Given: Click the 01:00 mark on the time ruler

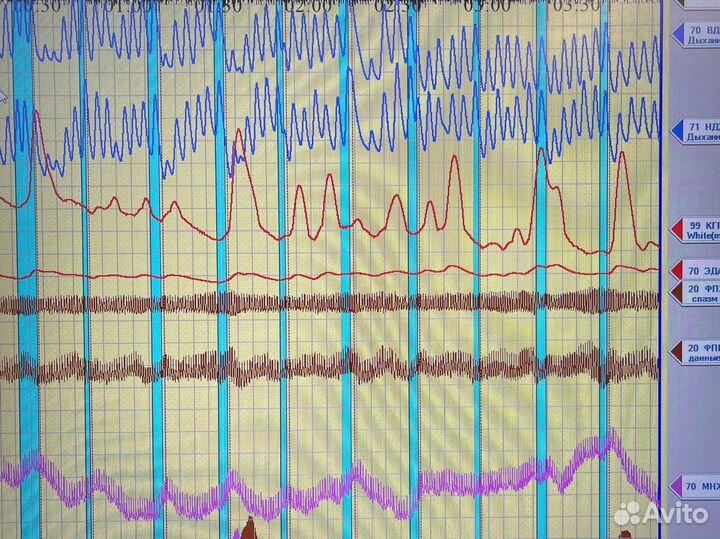Looking at the screenshot, I should click(x=131, y=6).
